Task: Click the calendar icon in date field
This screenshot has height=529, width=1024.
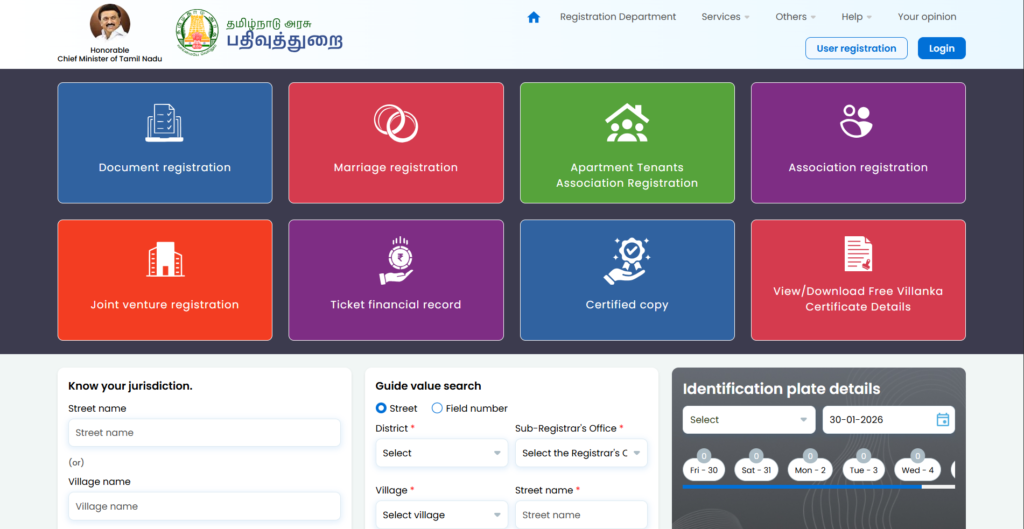Action: pyautogui.click(x=942, y=420)
